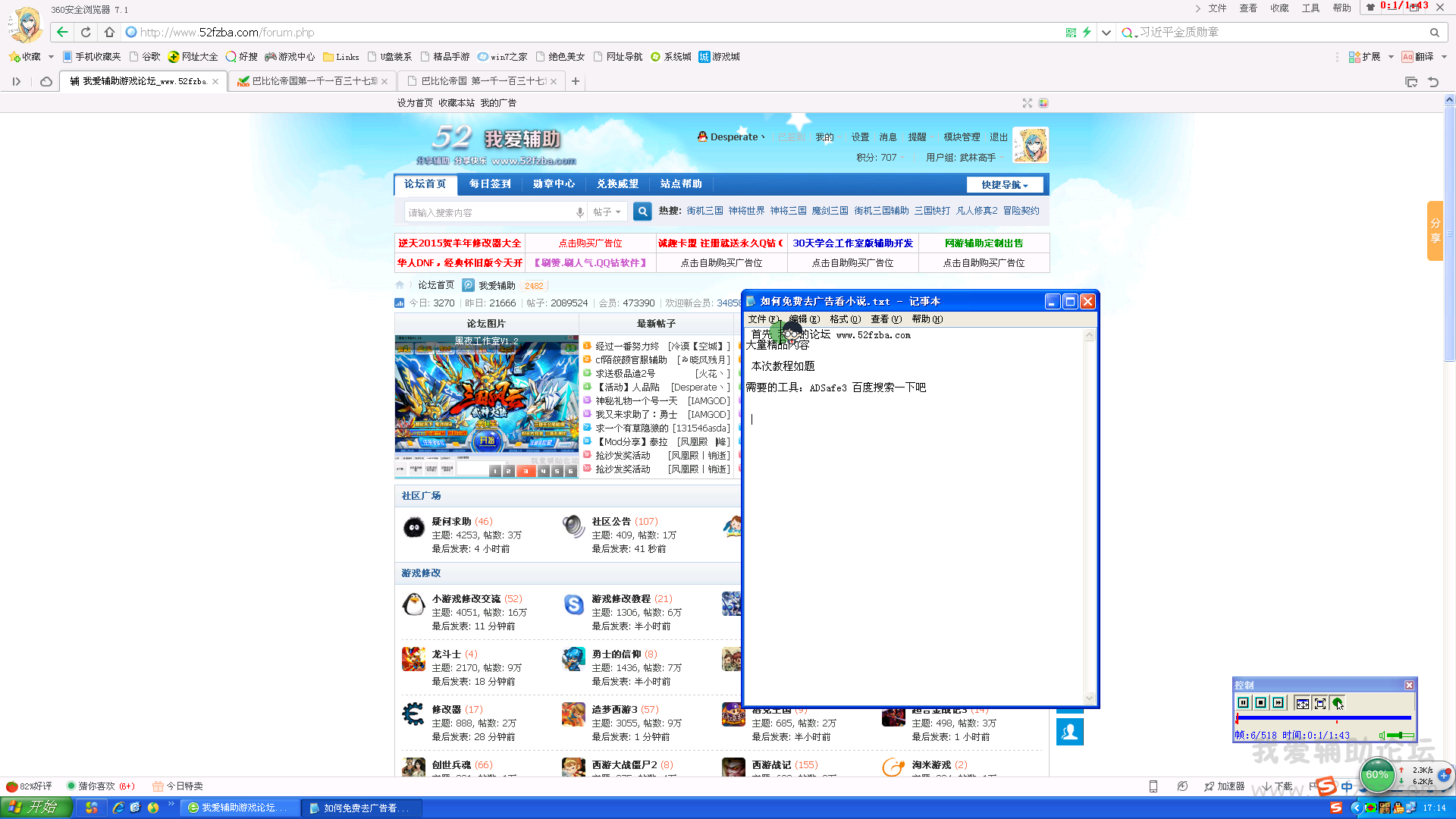The height and width of the screenshot is (819, 1456).
Task: Open Notepad's 格式 menu
Action: click(845, 319)
